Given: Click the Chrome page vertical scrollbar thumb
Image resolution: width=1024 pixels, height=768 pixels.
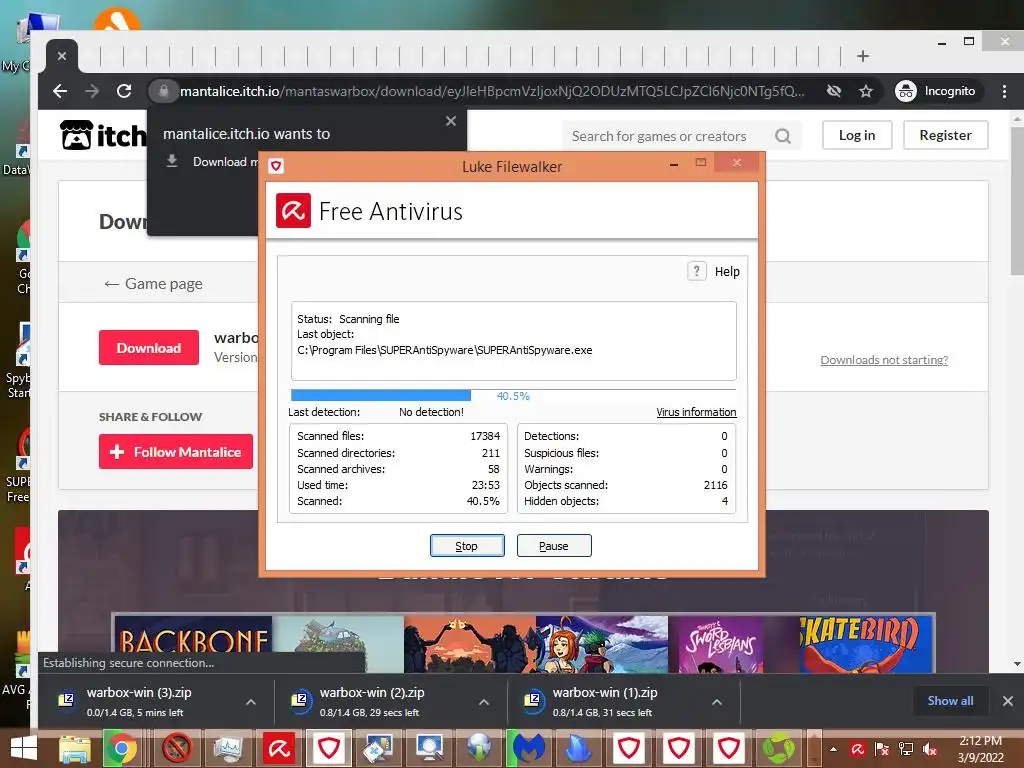Looking at the screenshot, I should (1017, 200).
